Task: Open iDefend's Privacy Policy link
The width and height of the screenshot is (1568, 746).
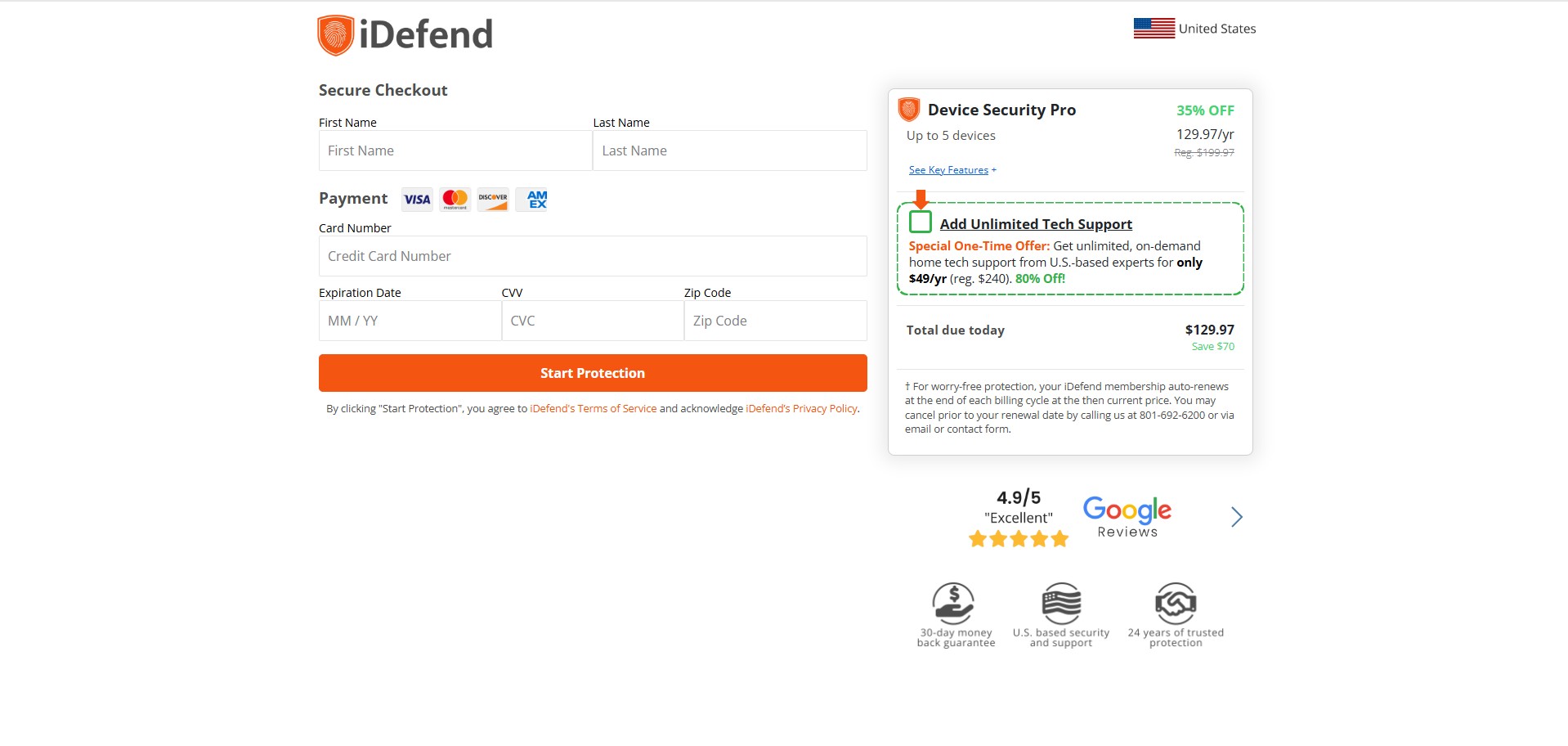Action: point(801,409)
